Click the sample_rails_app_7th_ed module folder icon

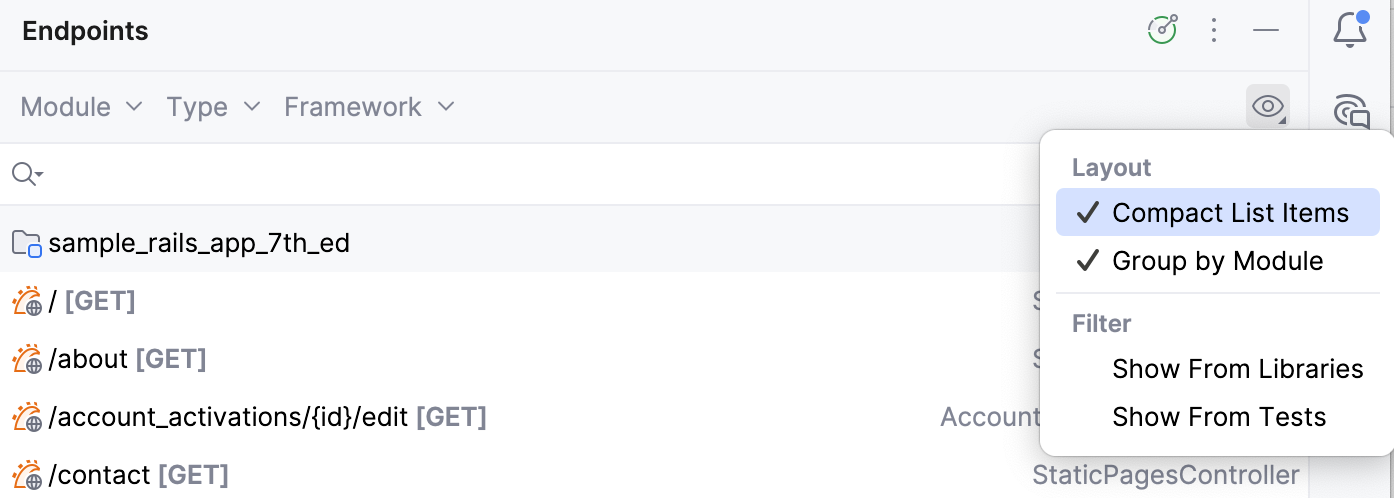coord(27,243)
